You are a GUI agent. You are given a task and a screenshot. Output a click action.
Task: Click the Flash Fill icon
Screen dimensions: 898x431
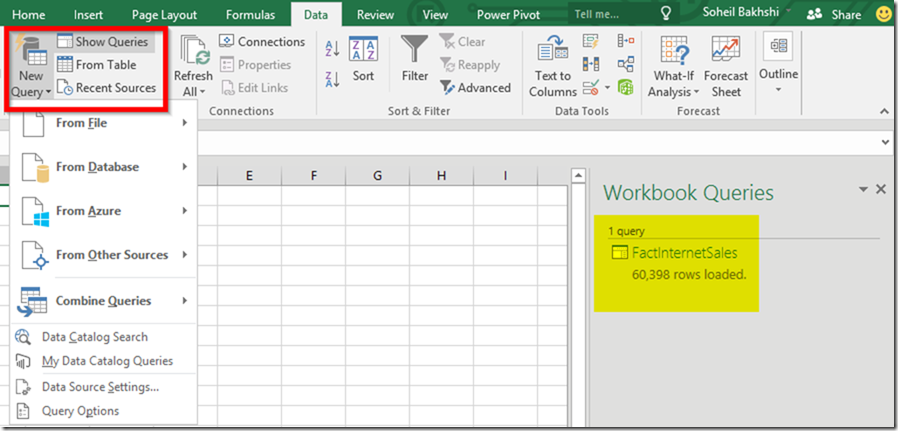(x=590, y=41)
